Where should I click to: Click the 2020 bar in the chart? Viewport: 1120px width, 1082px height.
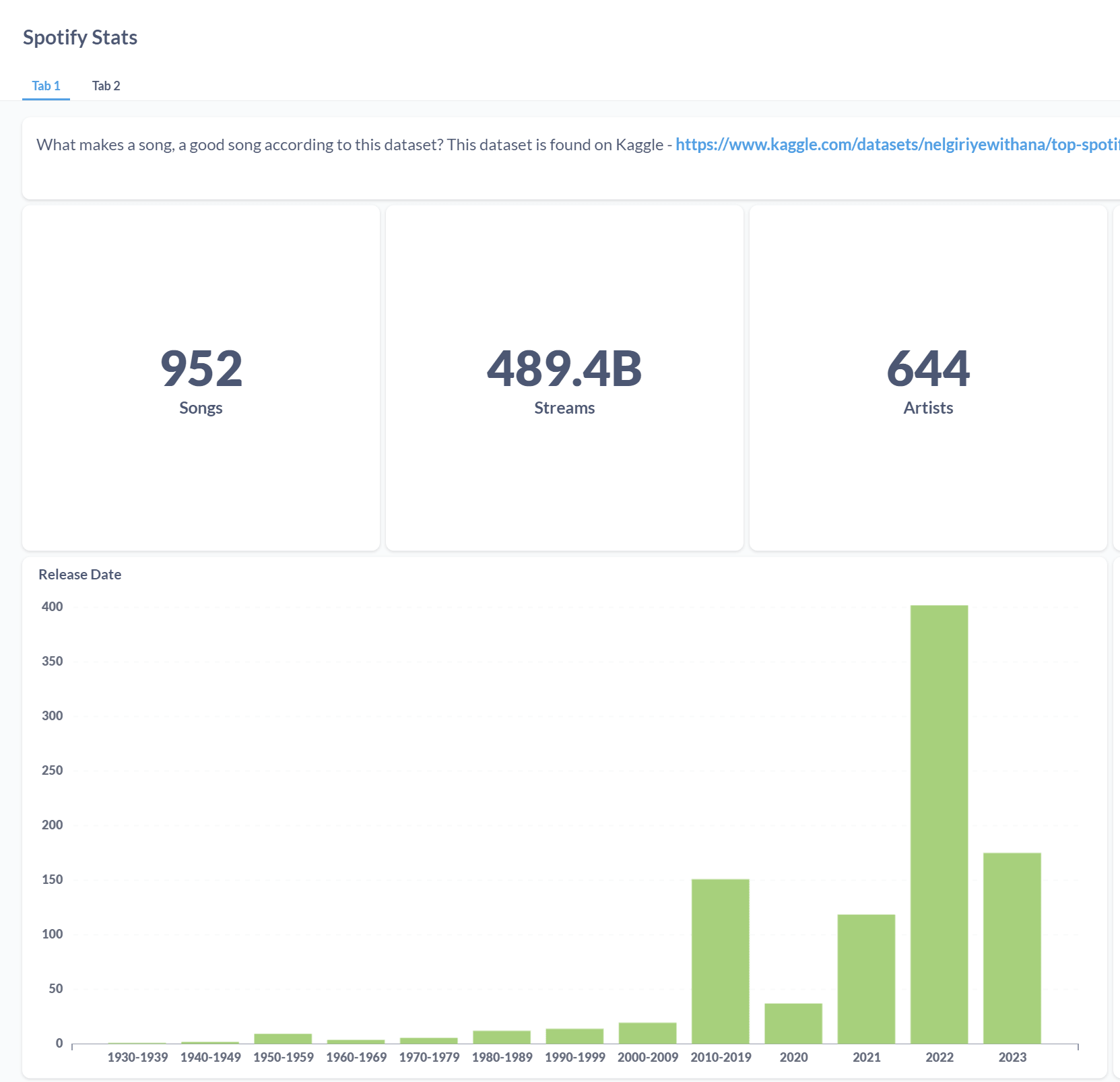793,1023
